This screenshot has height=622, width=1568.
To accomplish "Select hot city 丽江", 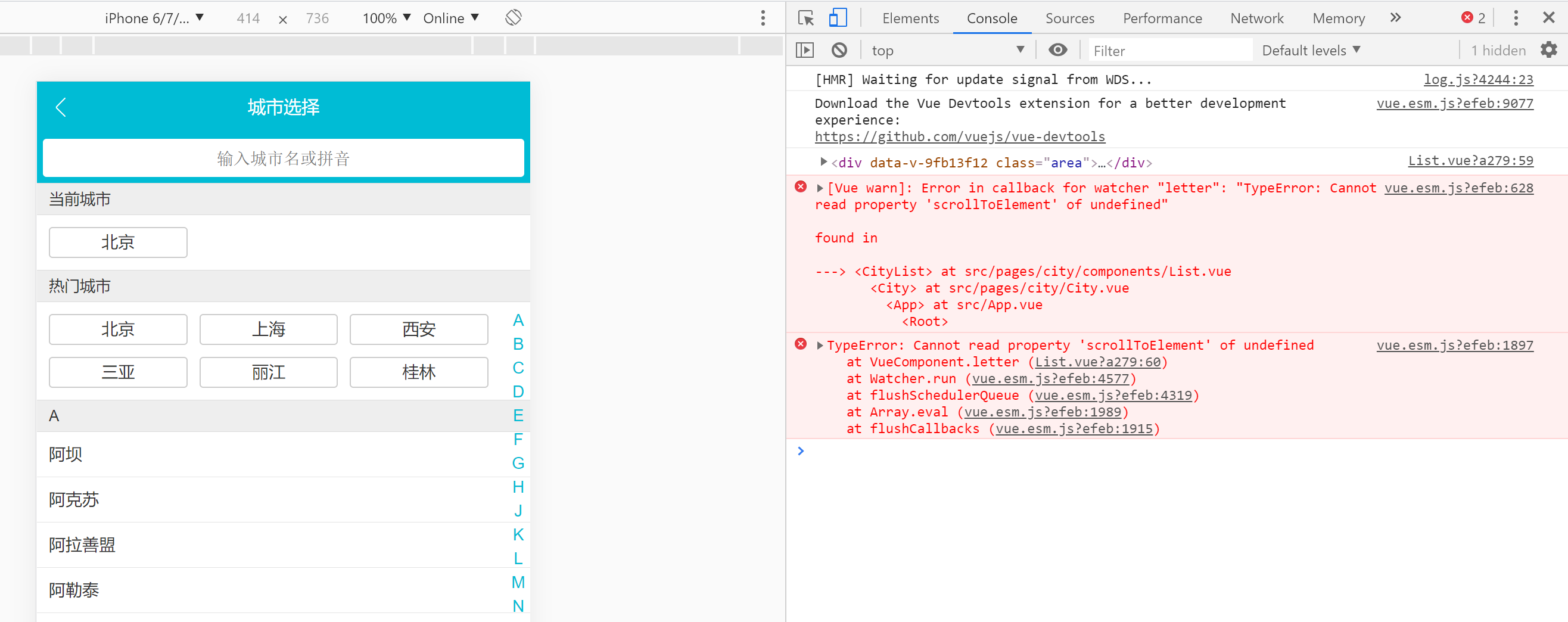I will tap(268, 372).
